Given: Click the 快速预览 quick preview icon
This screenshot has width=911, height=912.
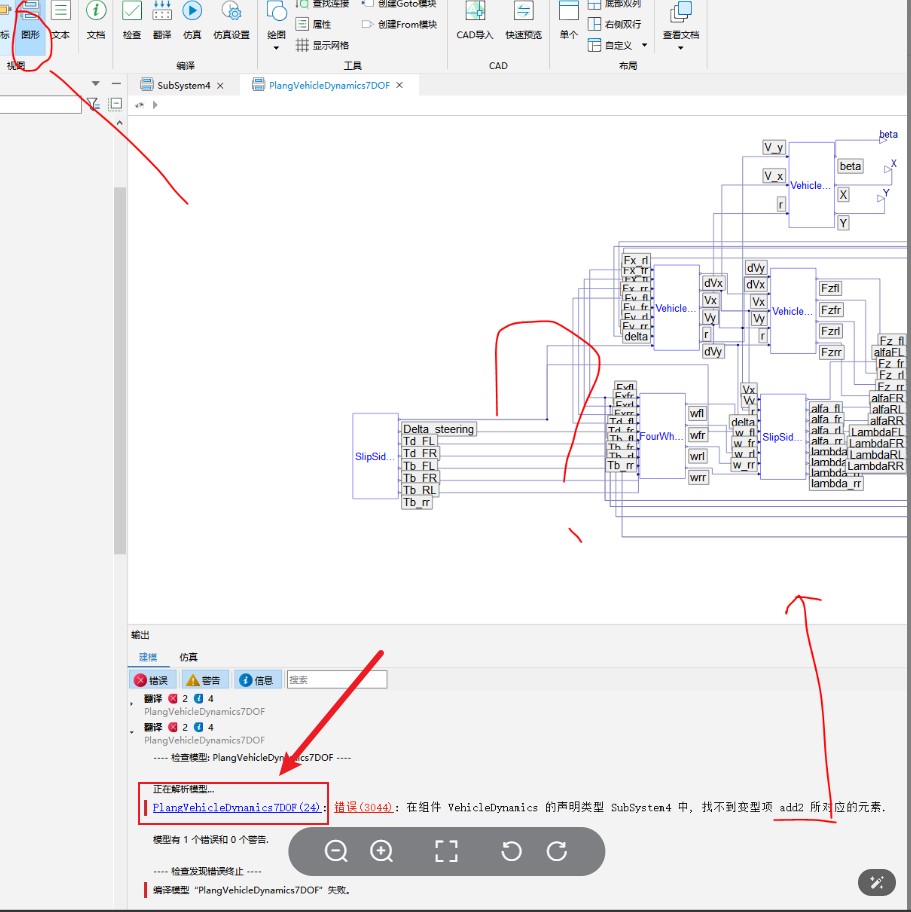Looking at the screenshot, I should point(524,19).
